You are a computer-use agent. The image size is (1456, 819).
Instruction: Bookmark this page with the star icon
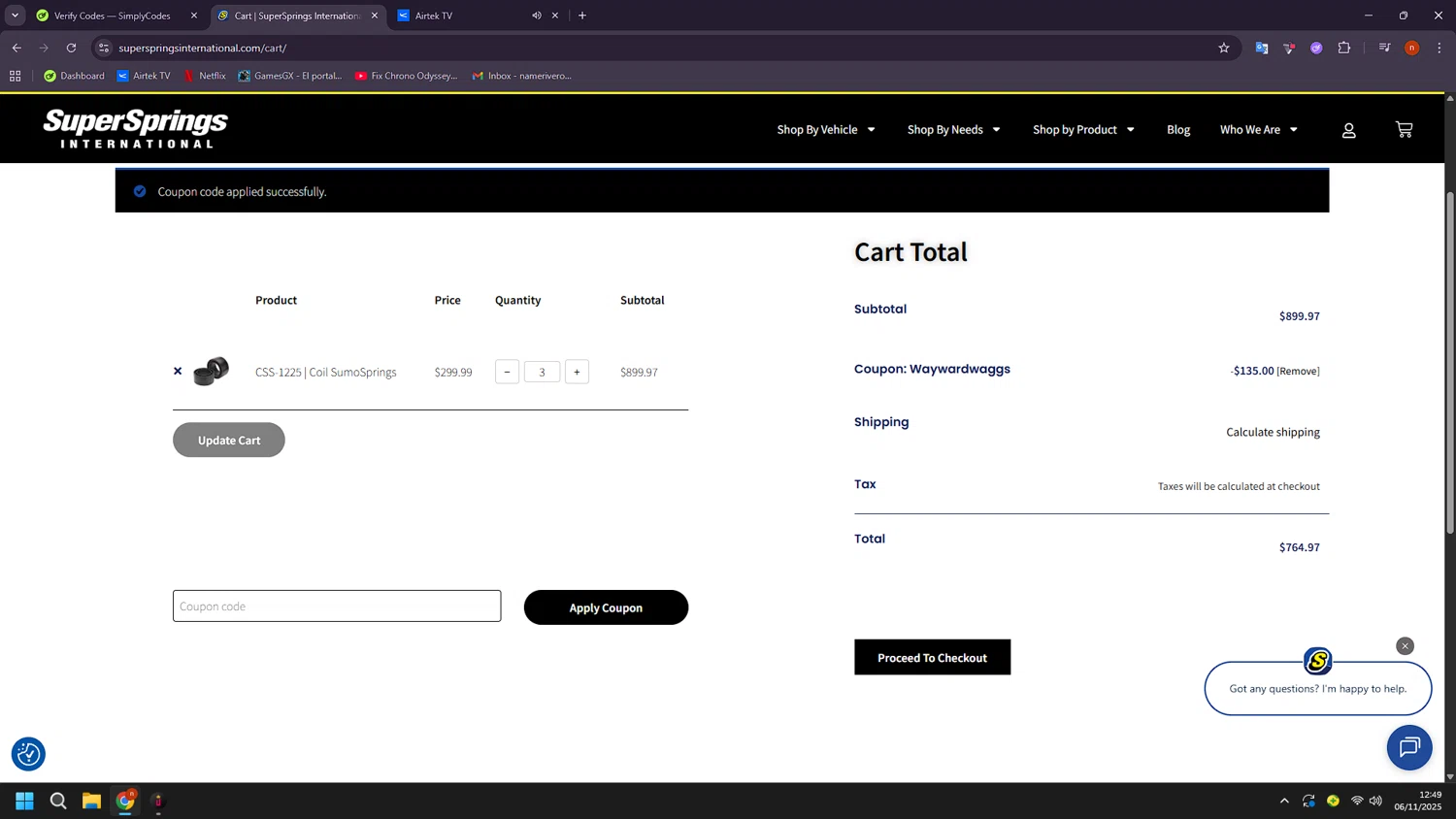tap(1224, 48)
